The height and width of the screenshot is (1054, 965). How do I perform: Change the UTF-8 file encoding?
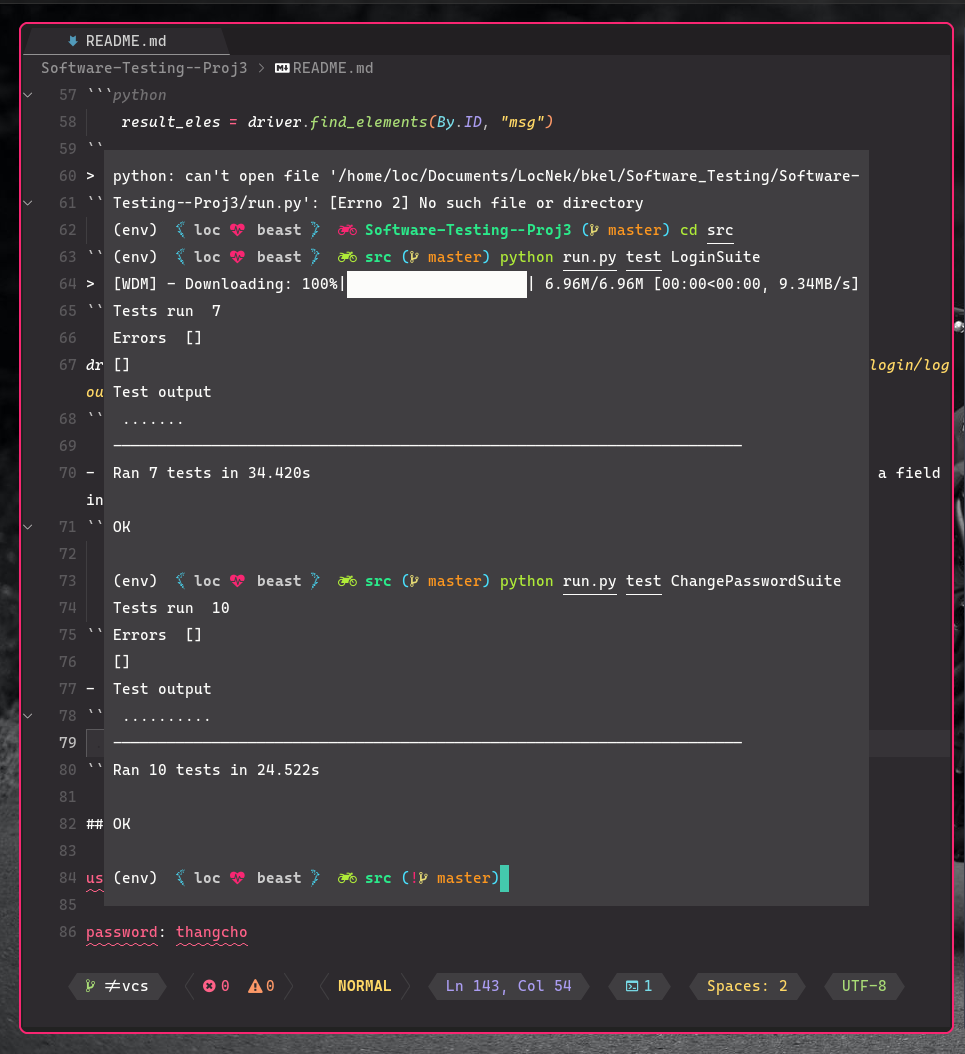click(864, 986)
